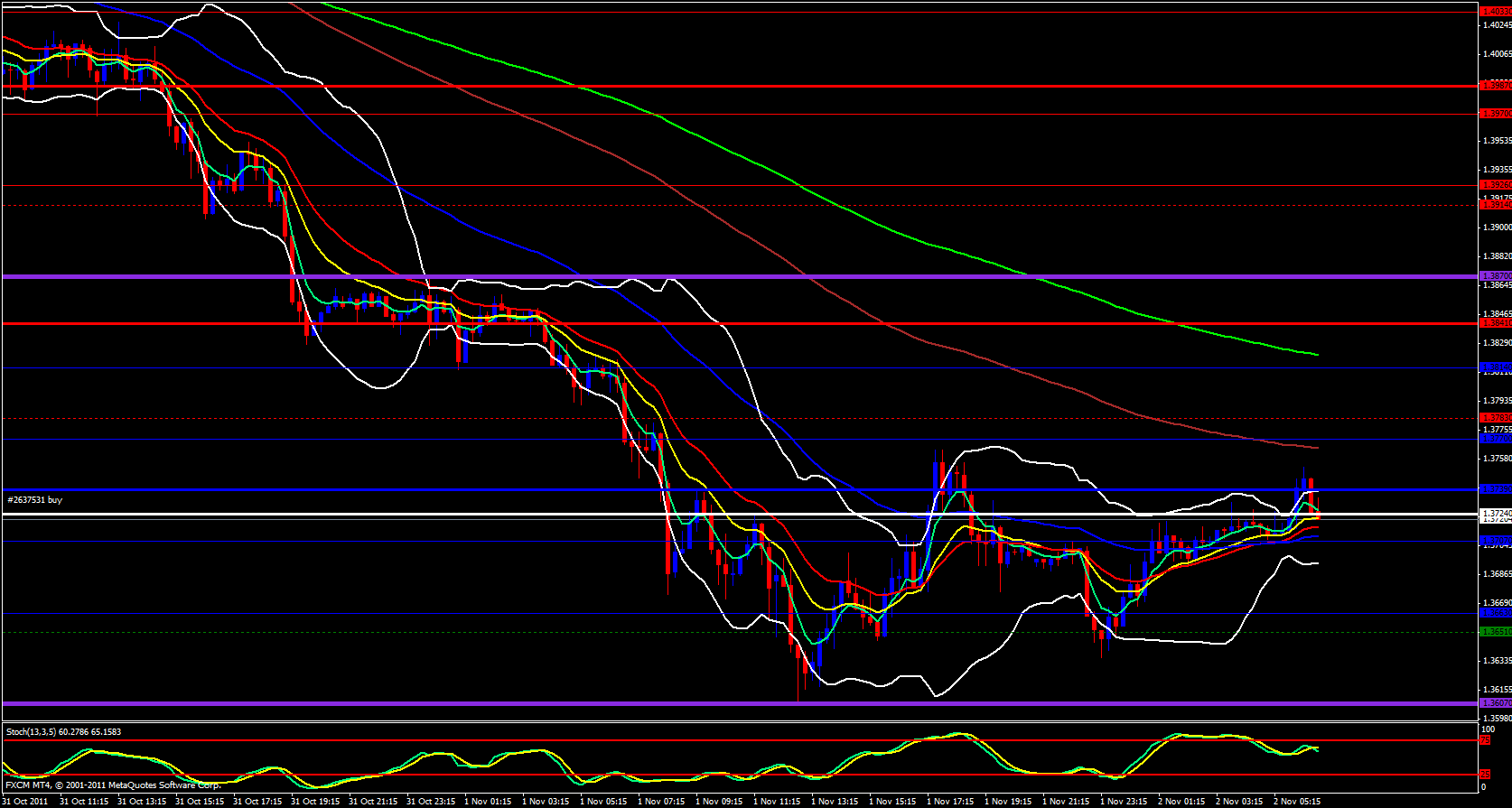Click the FXCM MT4 copyright text
The image size is (1512, 808).
[113, 785]
